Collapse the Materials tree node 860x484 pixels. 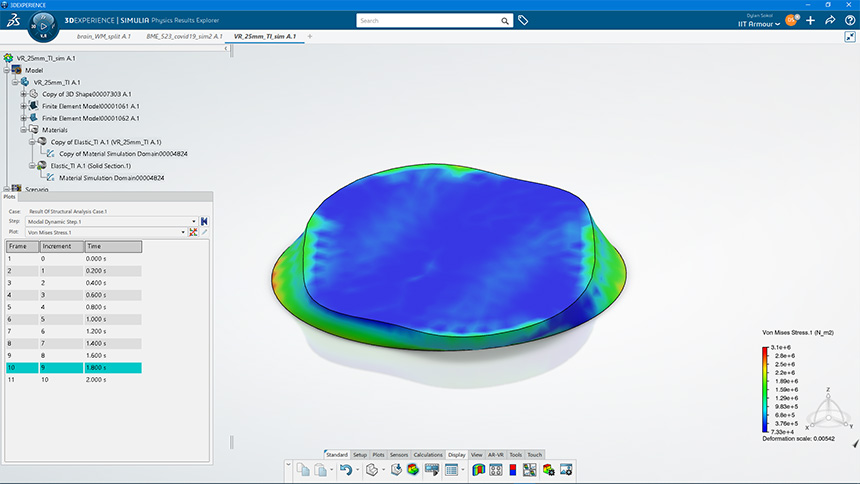[x=23, y=129]
